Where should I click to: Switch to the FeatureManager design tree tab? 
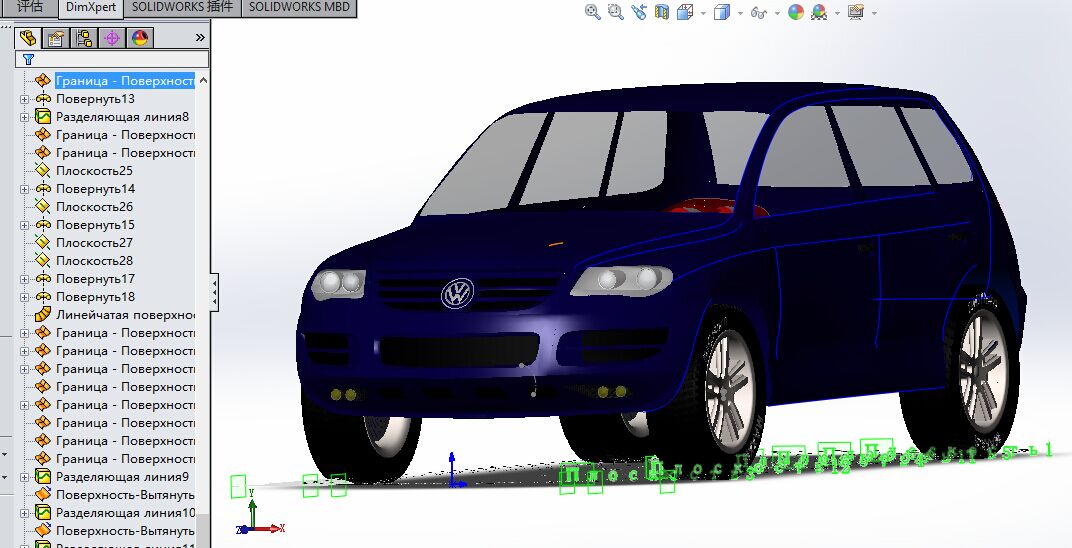[x=28, y=38]
